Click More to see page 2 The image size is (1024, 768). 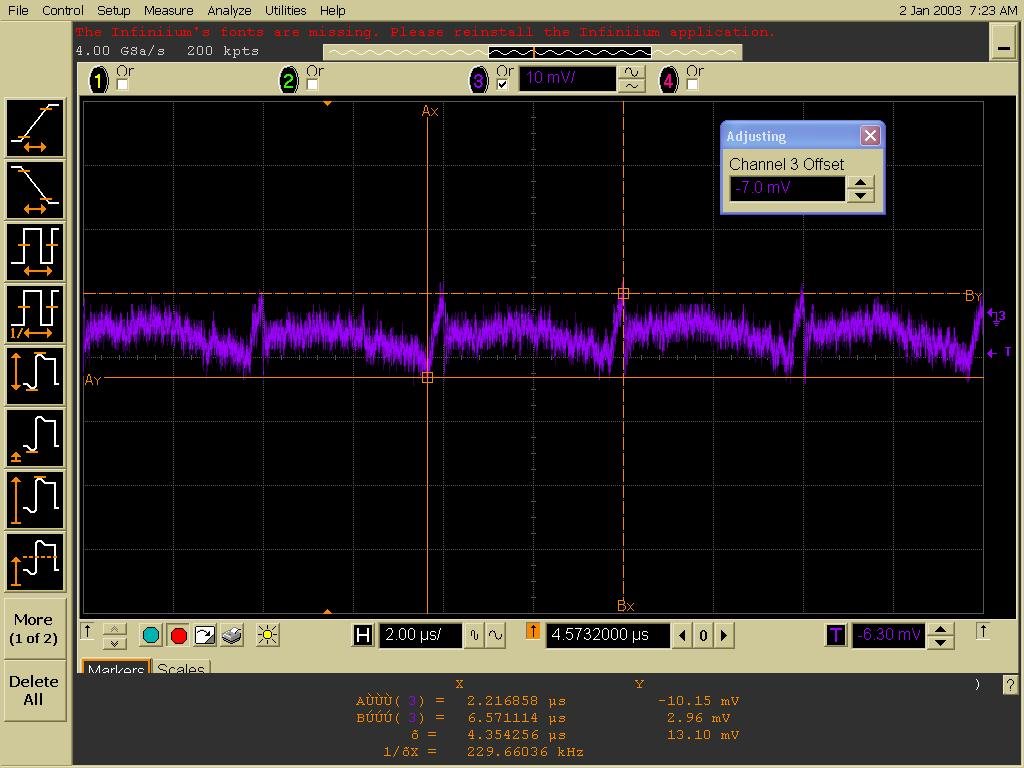point(34,628)
